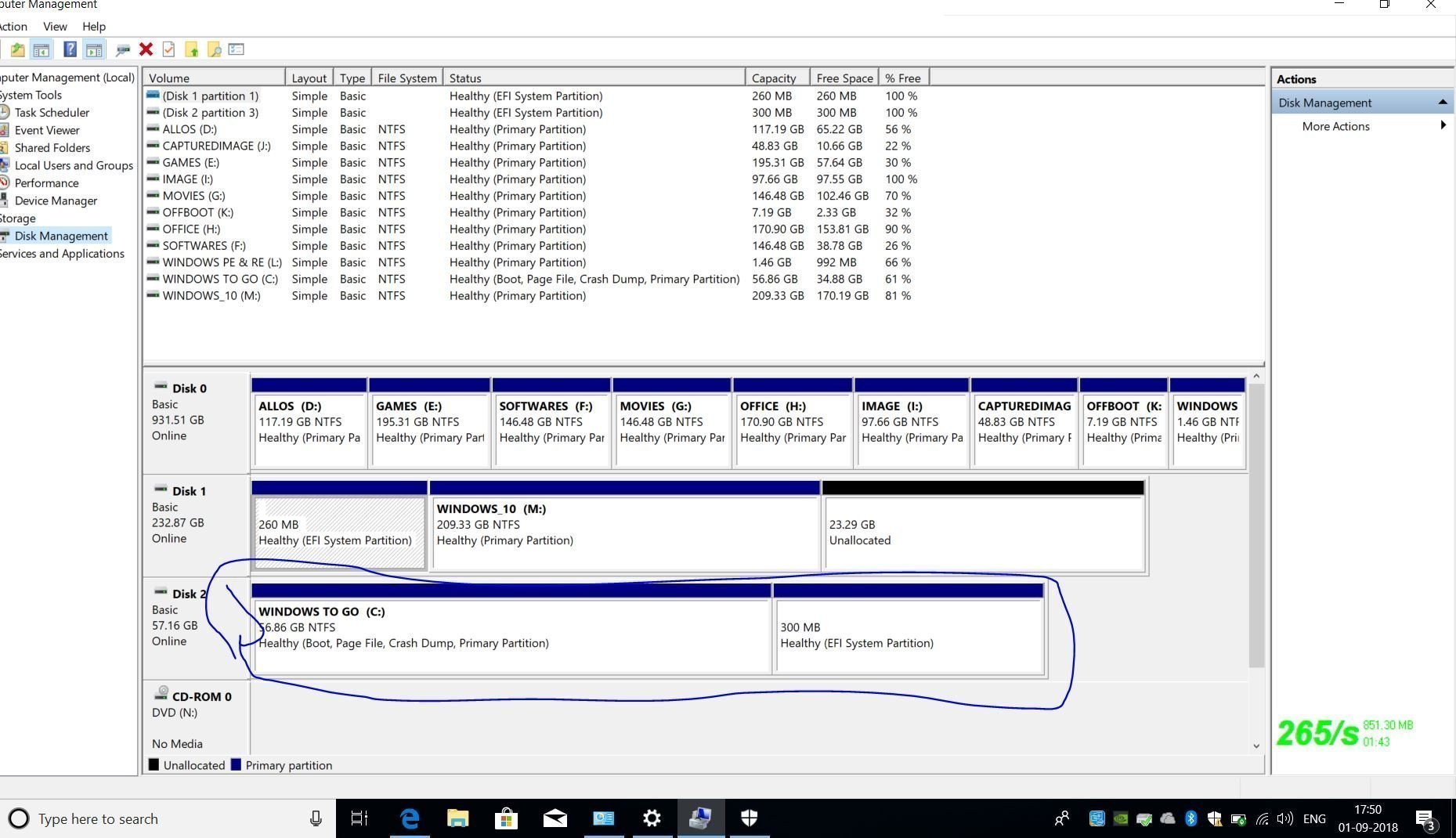Open the Help menu
This screenshot has height=838, width=1456.
[94, 26]
